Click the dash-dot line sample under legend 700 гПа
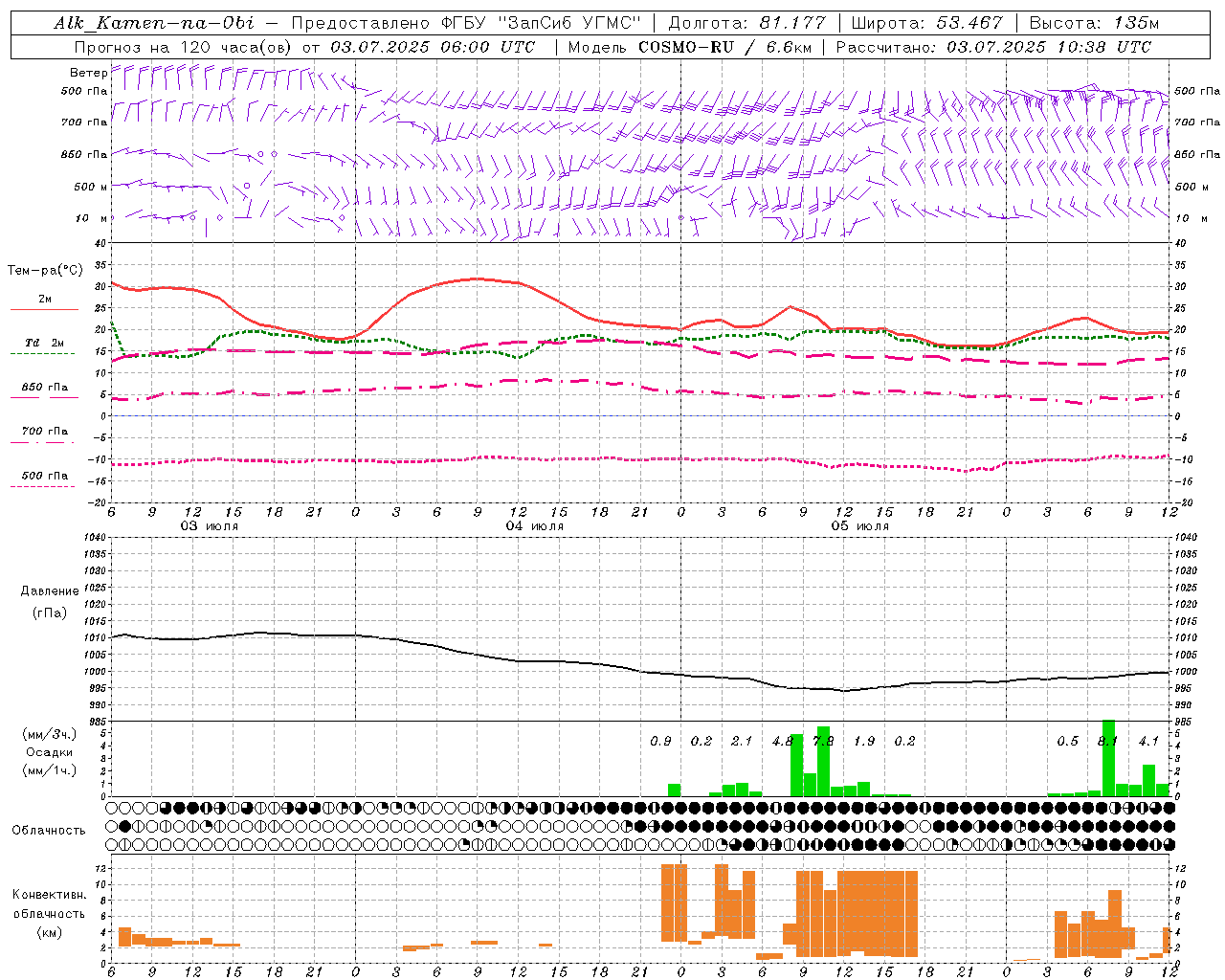Screen dimensions: 1225x980 [43, 442]
